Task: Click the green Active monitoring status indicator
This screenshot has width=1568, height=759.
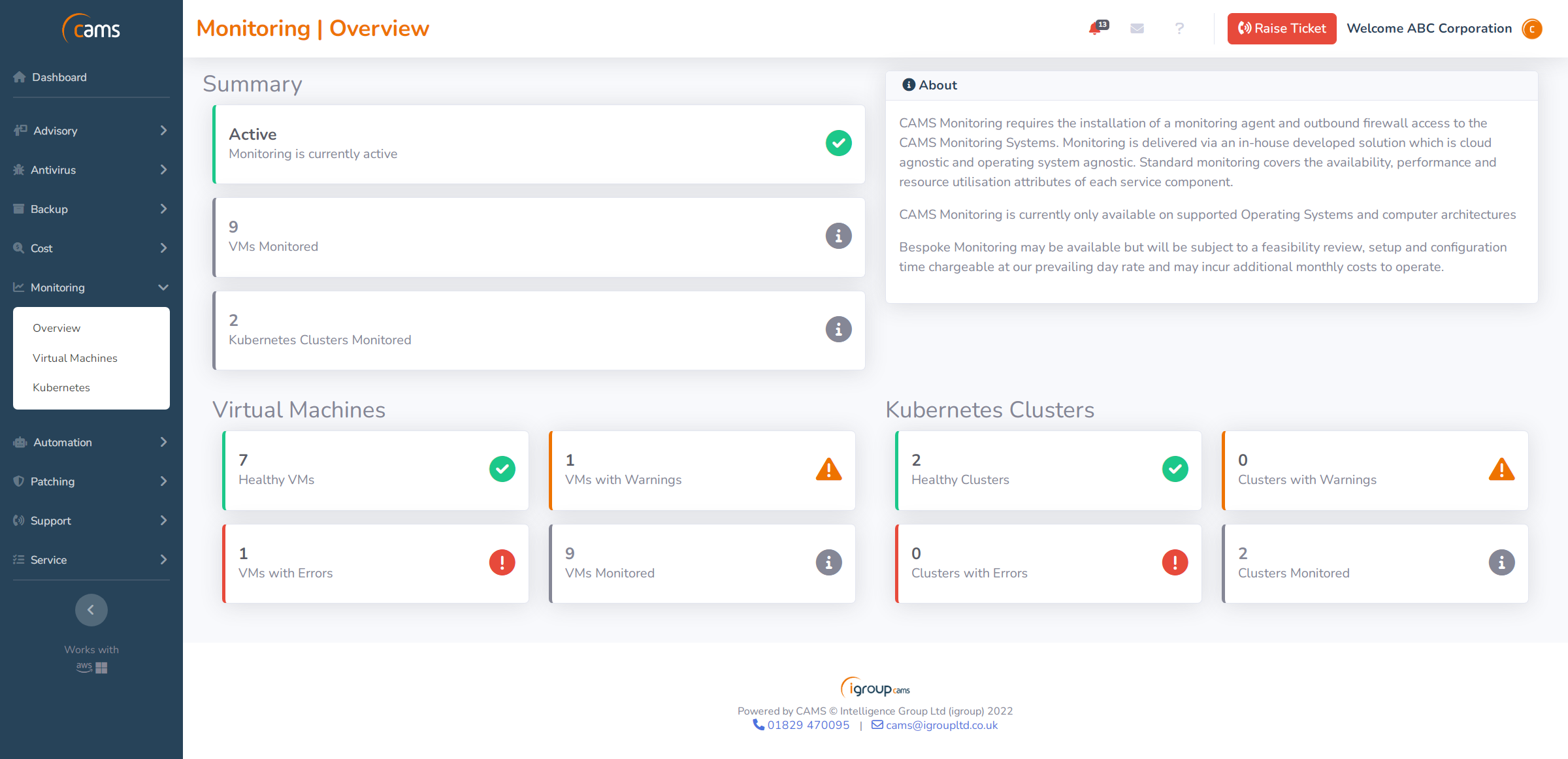Action: pos(838,144)
